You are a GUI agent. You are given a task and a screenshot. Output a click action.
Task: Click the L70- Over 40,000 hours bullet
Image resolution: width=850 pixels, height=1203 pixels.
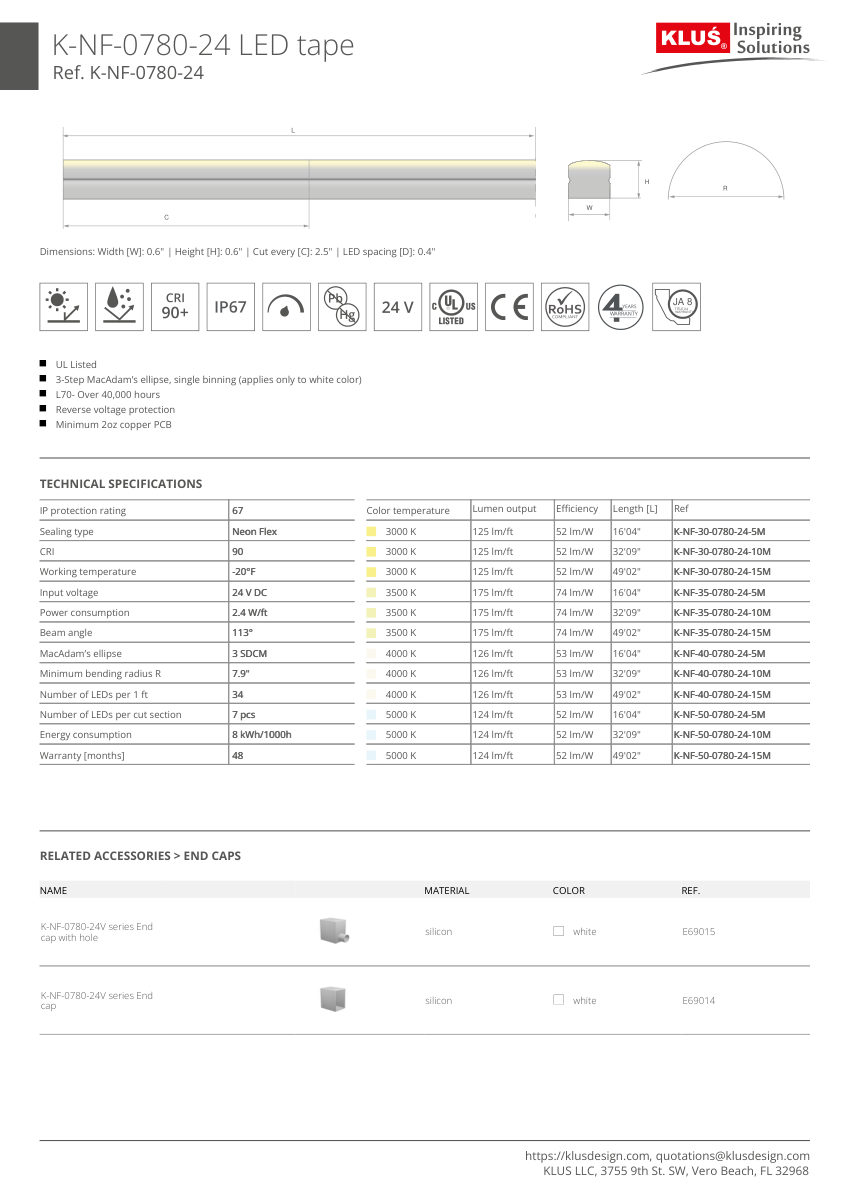107,395
